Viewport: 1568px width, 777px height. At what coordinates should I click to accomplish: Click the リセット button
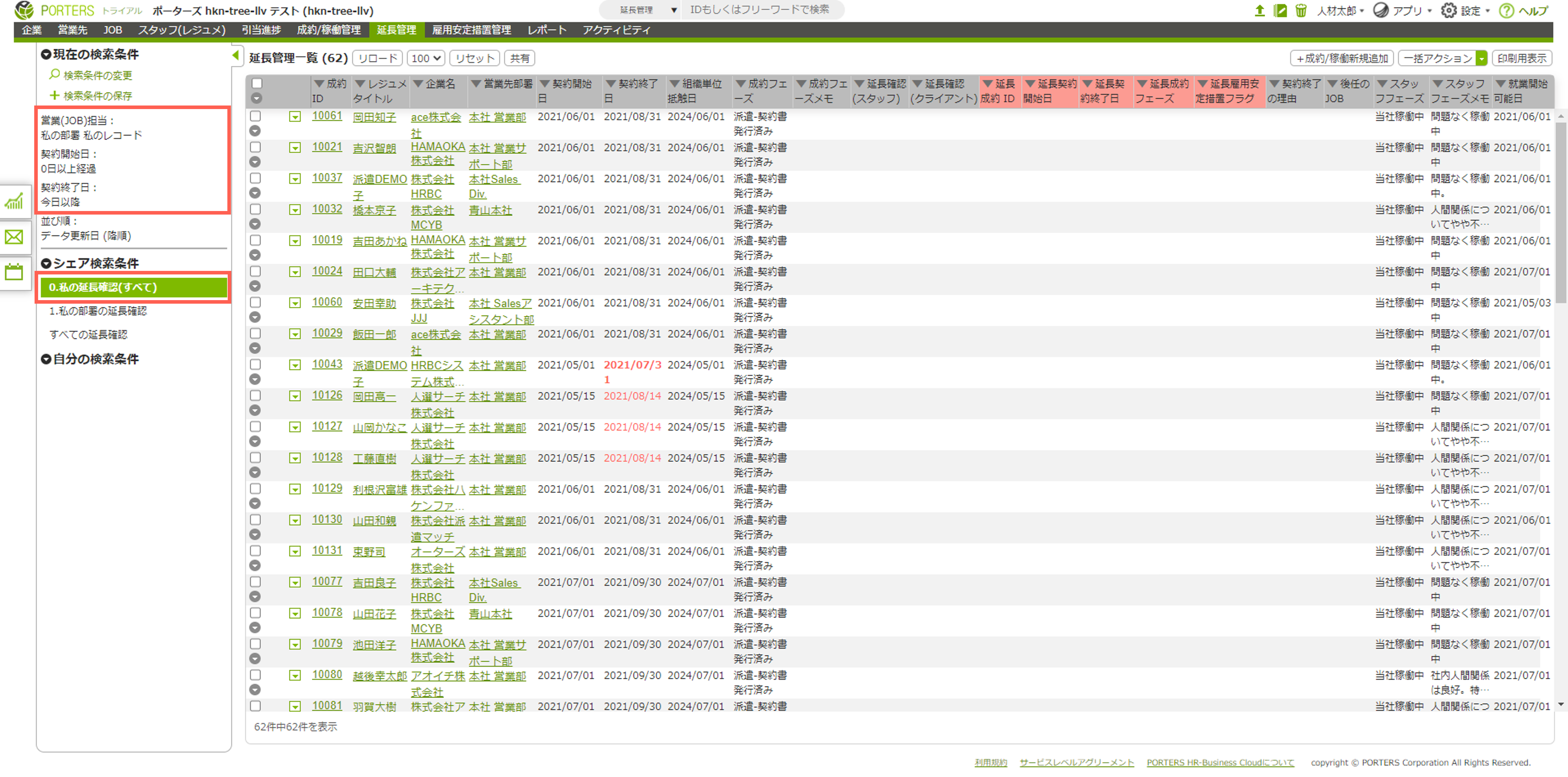coord(474,58)
